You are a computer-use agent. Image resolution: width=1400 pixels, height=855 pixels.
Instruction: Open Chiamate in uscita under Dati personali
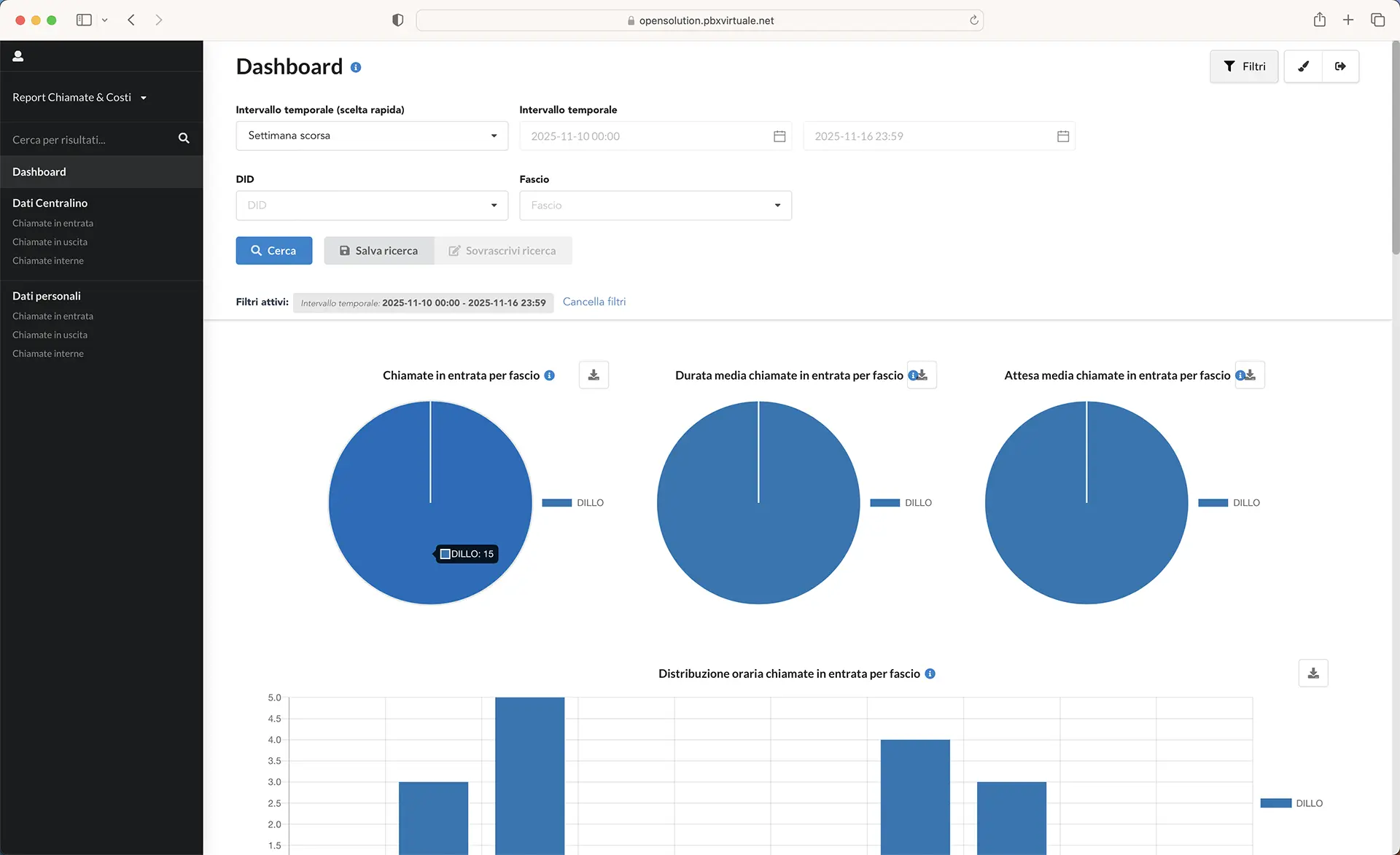pos(50,335)
